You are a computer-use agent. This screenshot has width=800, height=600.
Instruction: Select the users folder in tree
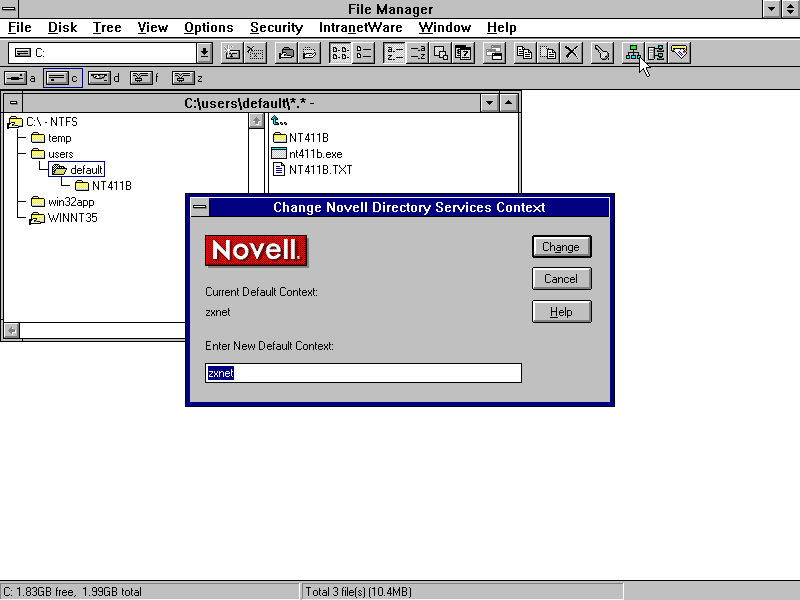(52, 154)
